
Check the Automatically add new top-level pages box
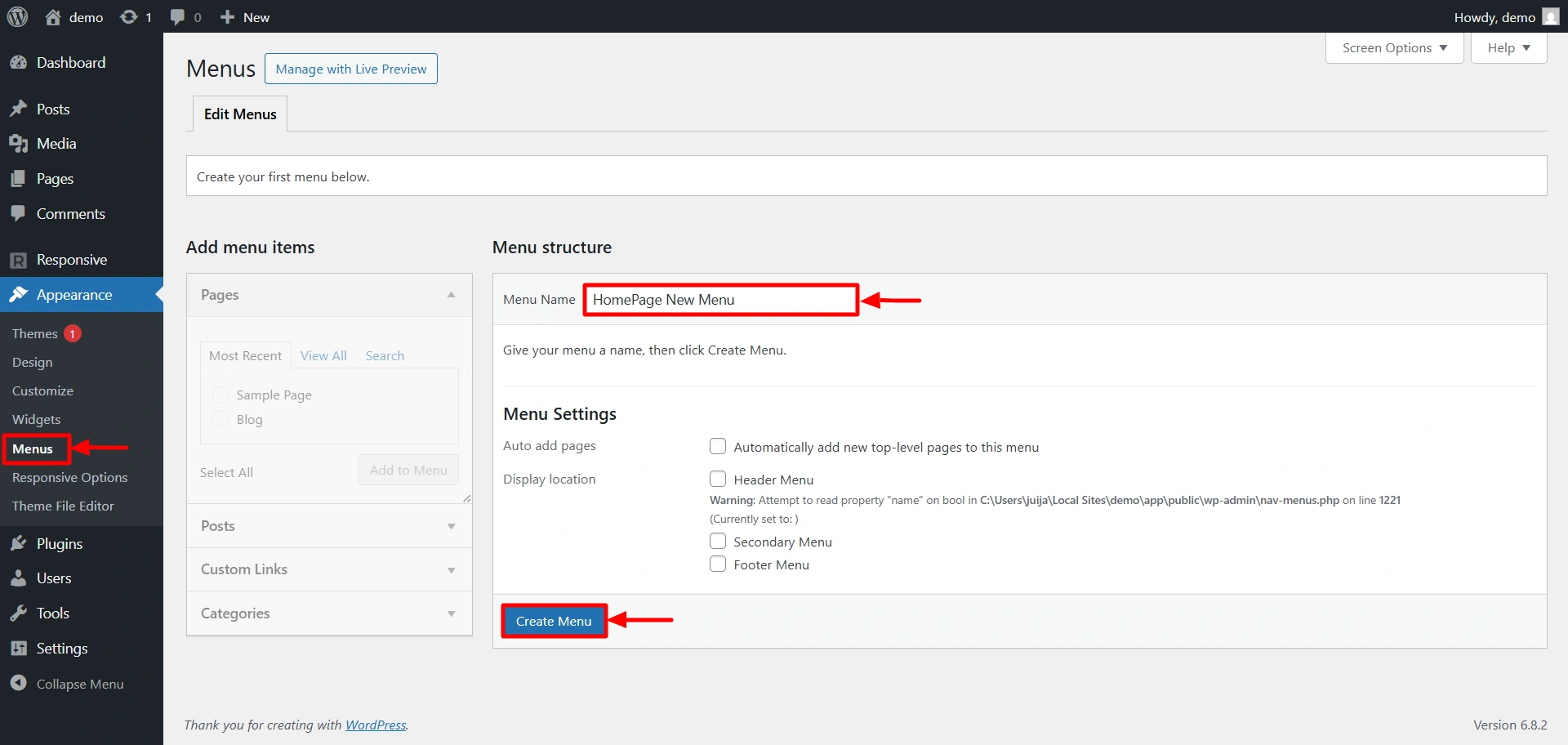[718, 446]
